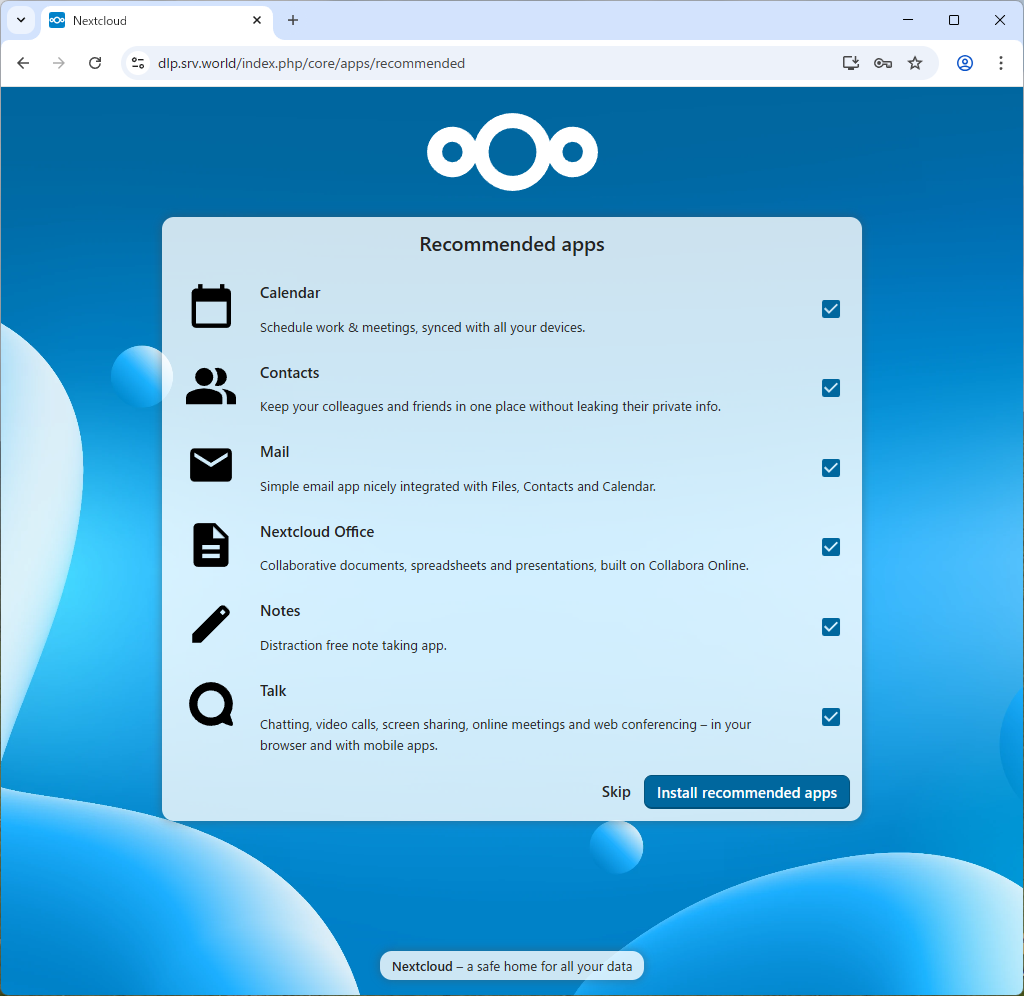The width and height of the screenshot is (1024, 996).
Task: Click 'Schedule work & meetings' description text
Action: pyautogui.click(x=423, y=327)
